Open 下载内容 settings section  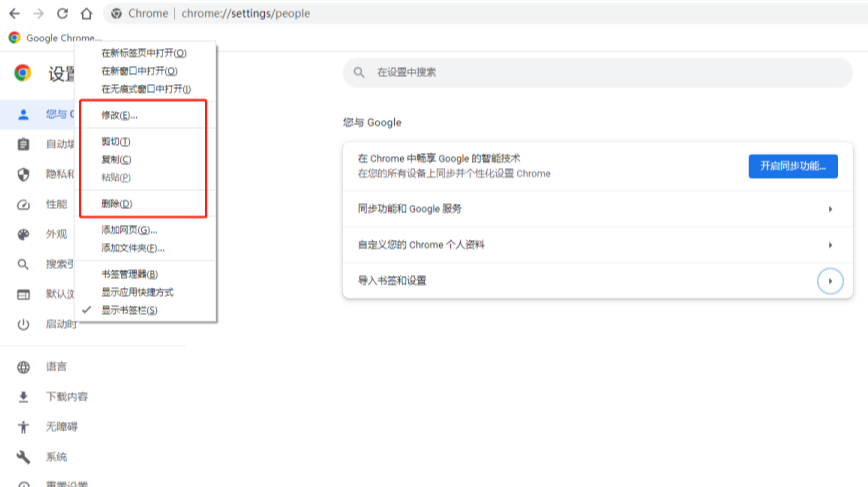click(66, 397)
